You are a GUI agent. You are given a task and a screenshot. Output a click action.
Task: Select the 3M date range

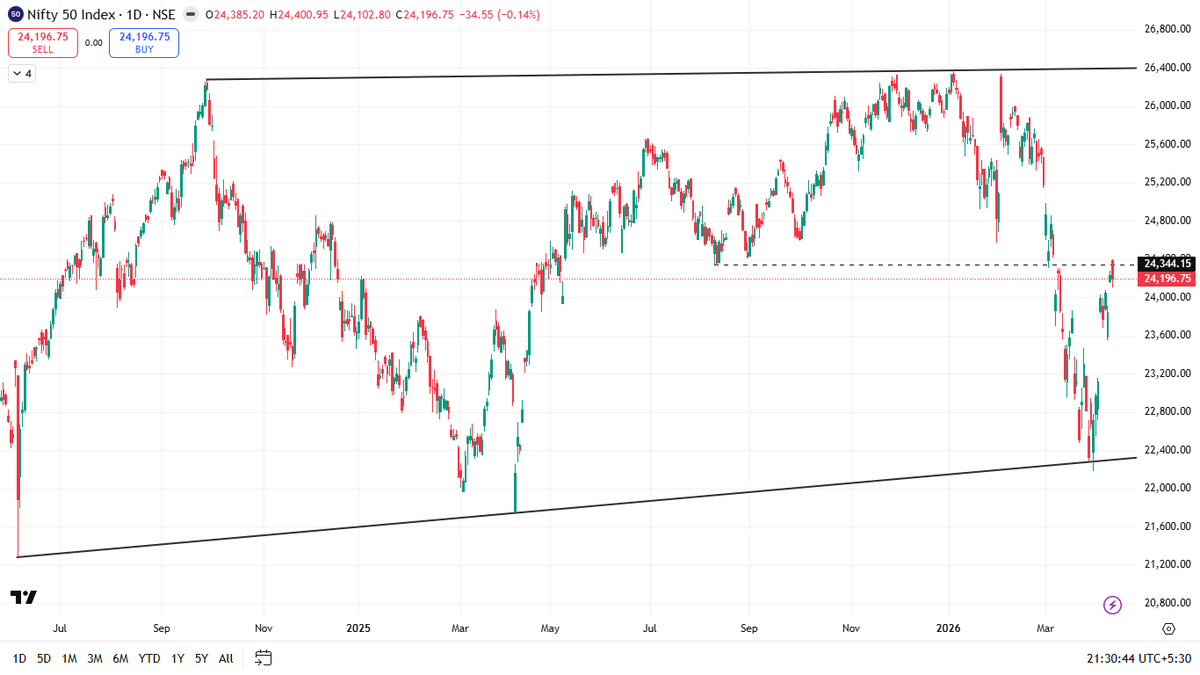(x=95, y=658)
